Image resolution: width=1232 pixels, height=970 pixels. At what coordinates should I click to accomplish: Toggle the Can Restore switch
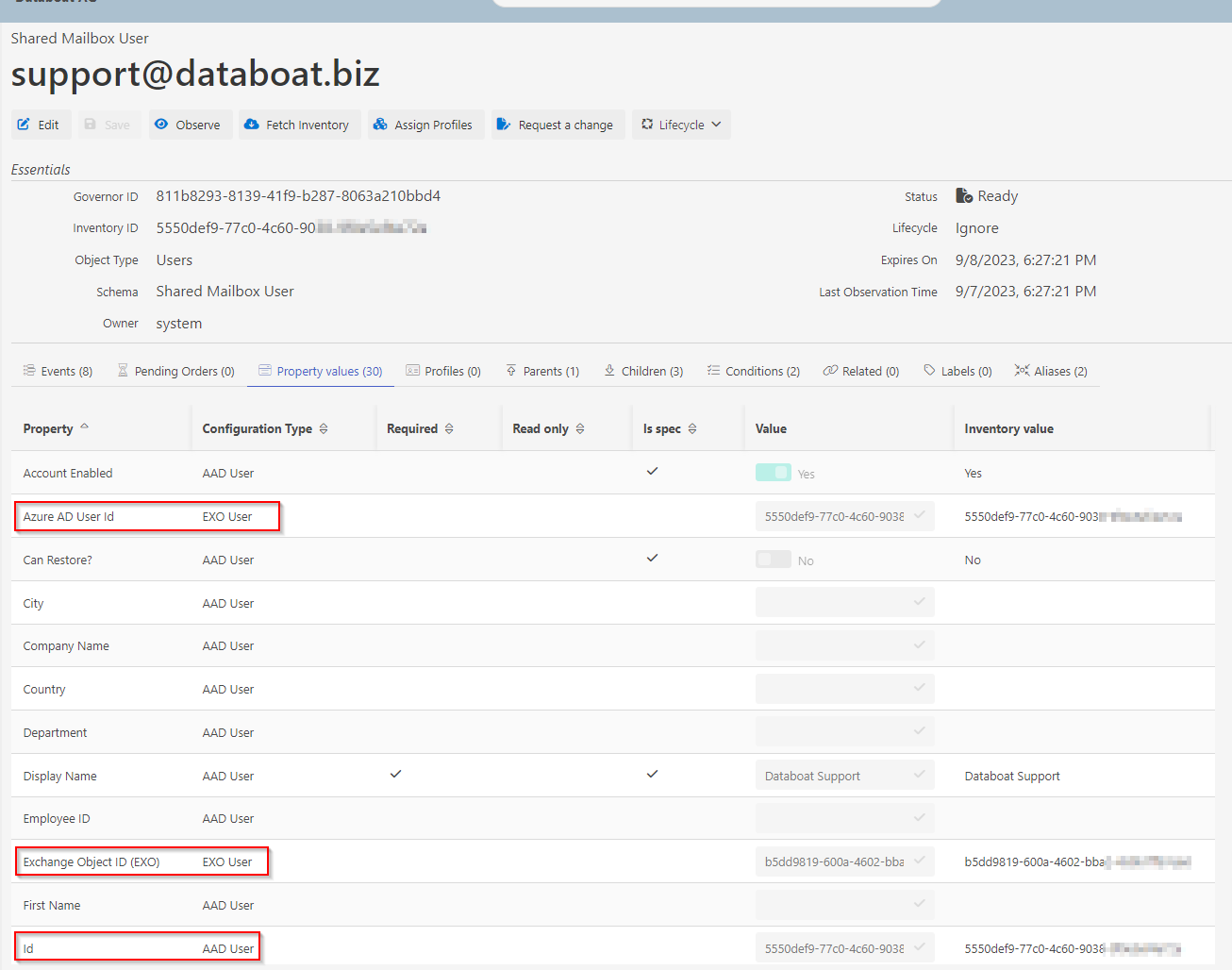[773, 560]
